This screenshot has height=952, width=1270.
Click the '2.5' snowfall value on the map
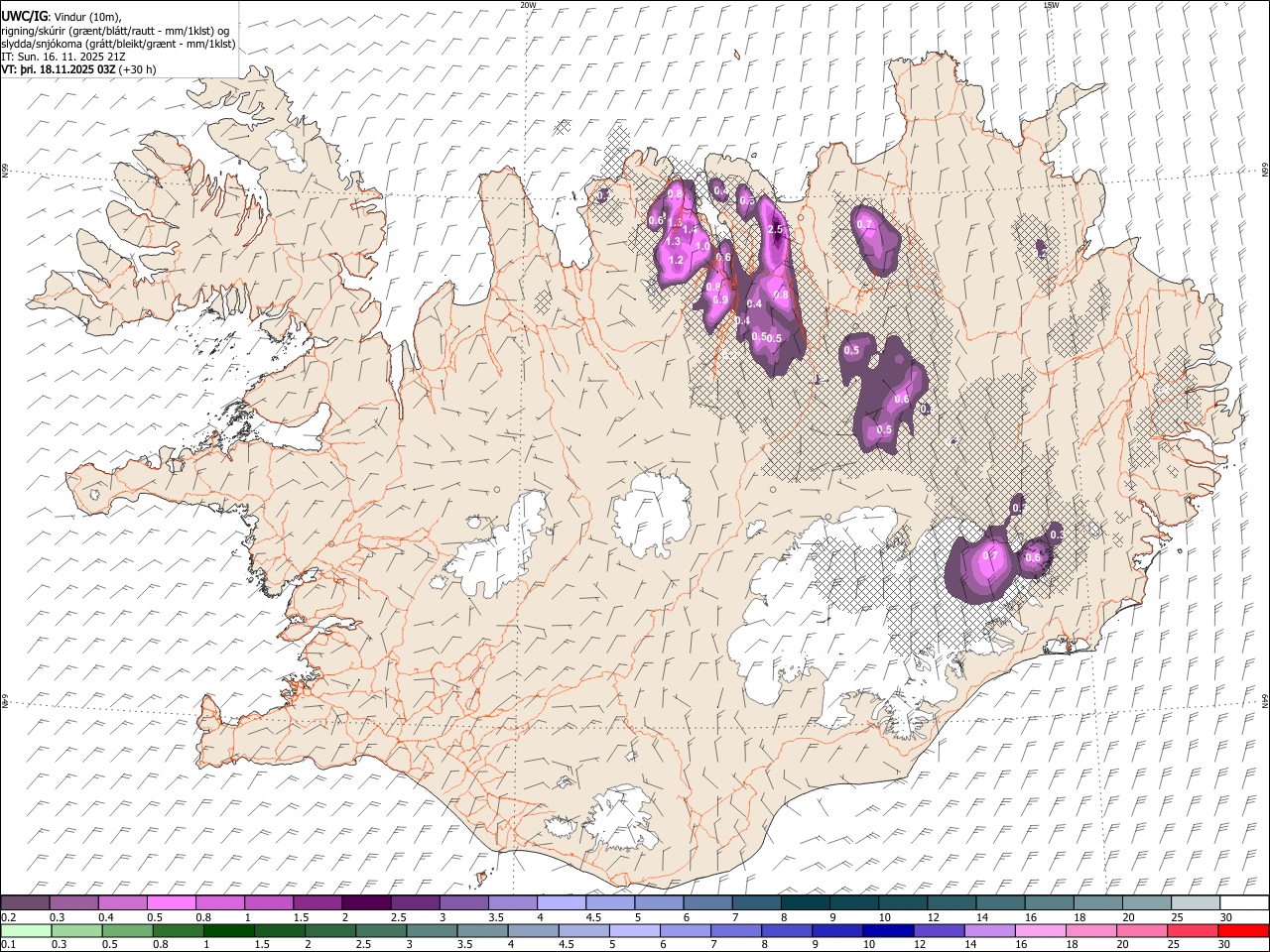click(776, 230)
